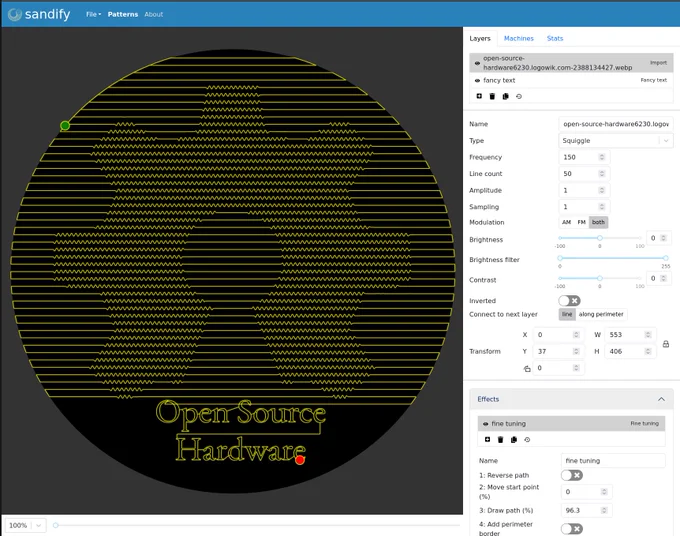Viewport: 680px width, 536px height.
Task: Duplicate layer using copy icon in Layers list
Action: [506, 96]
